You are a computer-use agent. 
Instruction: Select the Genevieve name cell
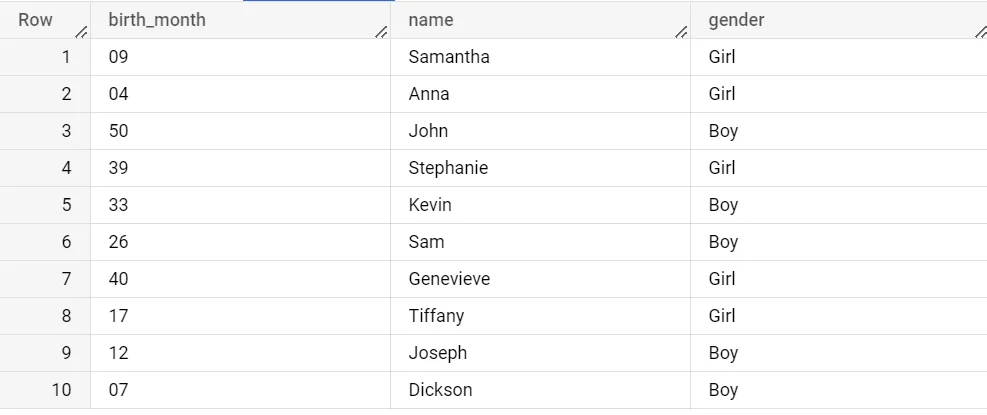449,279
